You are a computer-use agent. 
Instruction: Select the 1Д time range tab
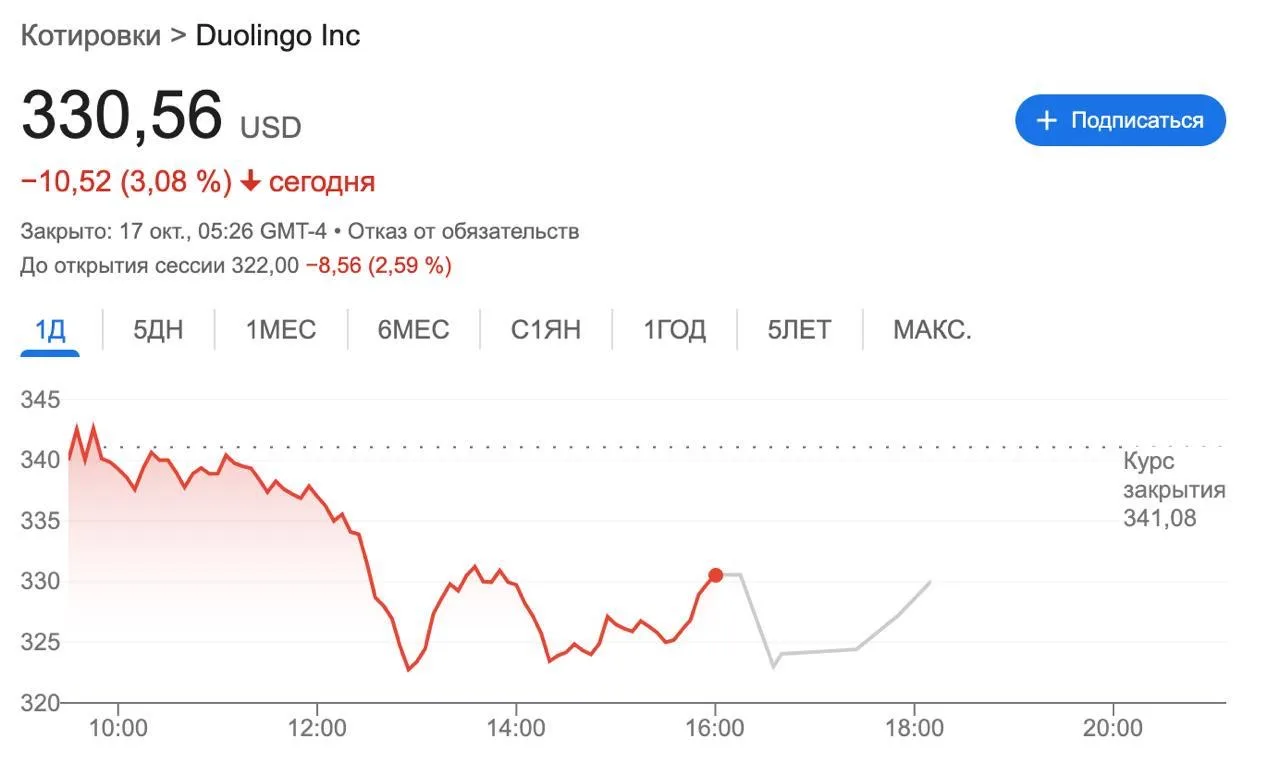[x=50, y=330]
